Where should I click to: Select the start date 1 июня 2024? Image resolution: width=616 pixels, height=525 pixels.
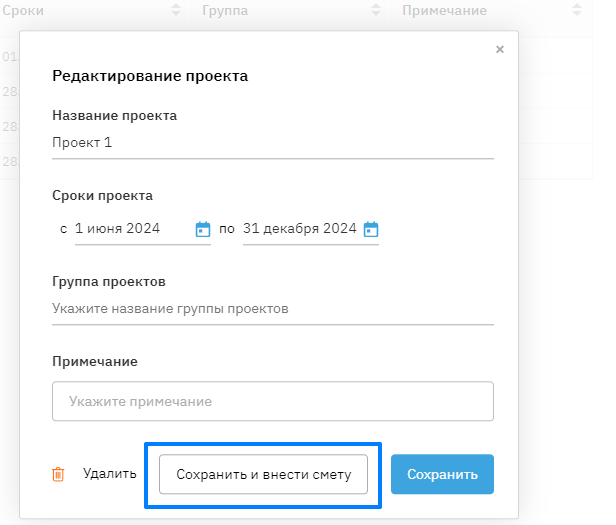130,229
